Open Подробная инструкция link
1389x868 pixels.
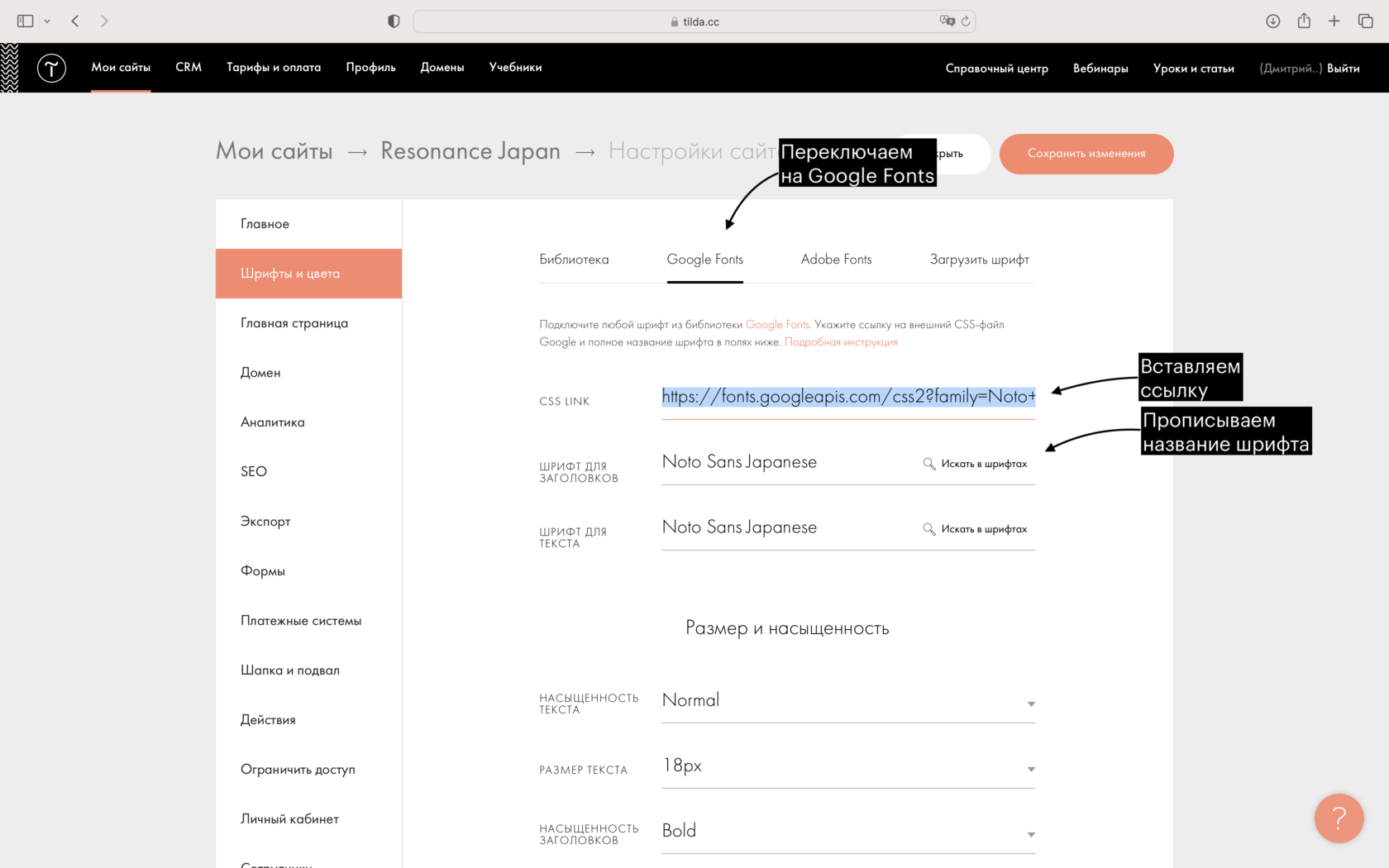[841, 342]
